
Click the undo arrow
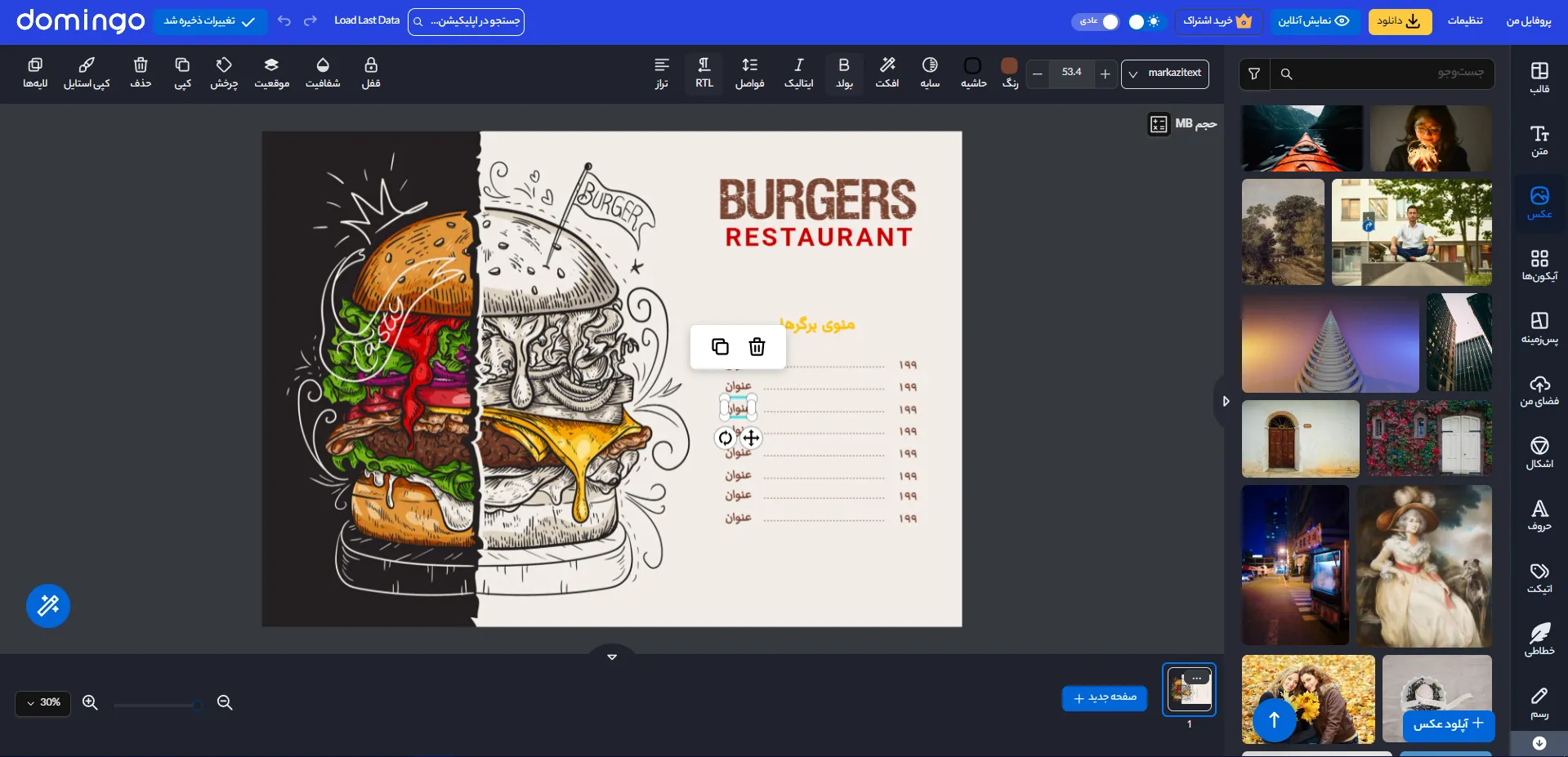[284, 20]
